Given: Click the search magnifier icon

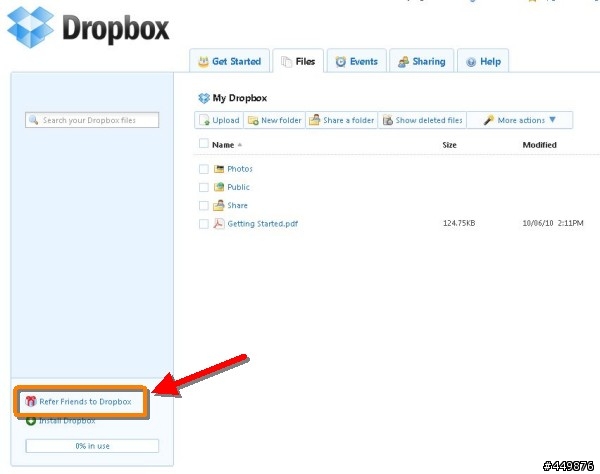Looking at the screenshot, I should [34, 120].
